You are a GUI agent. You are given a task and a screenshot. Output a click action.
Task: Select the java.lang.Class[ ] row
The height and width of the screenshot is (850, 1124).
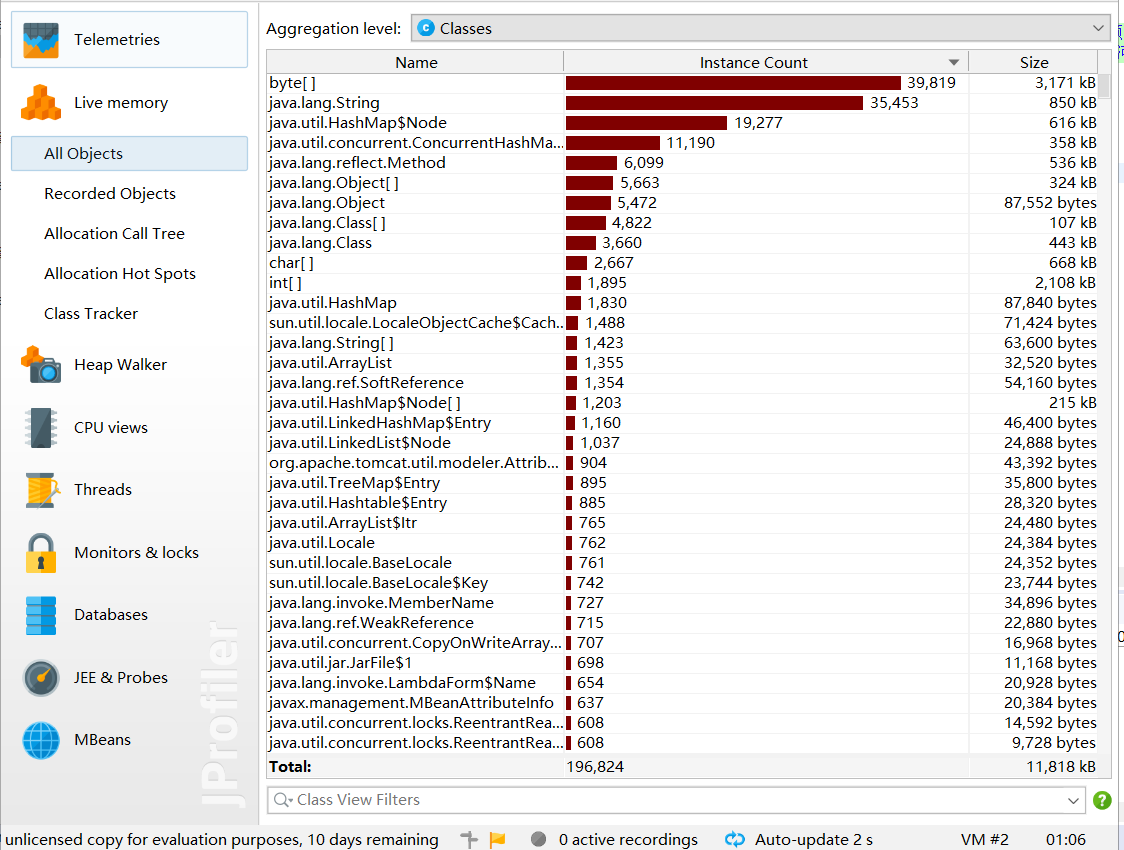pyautogui.click(x=682, y=223)
